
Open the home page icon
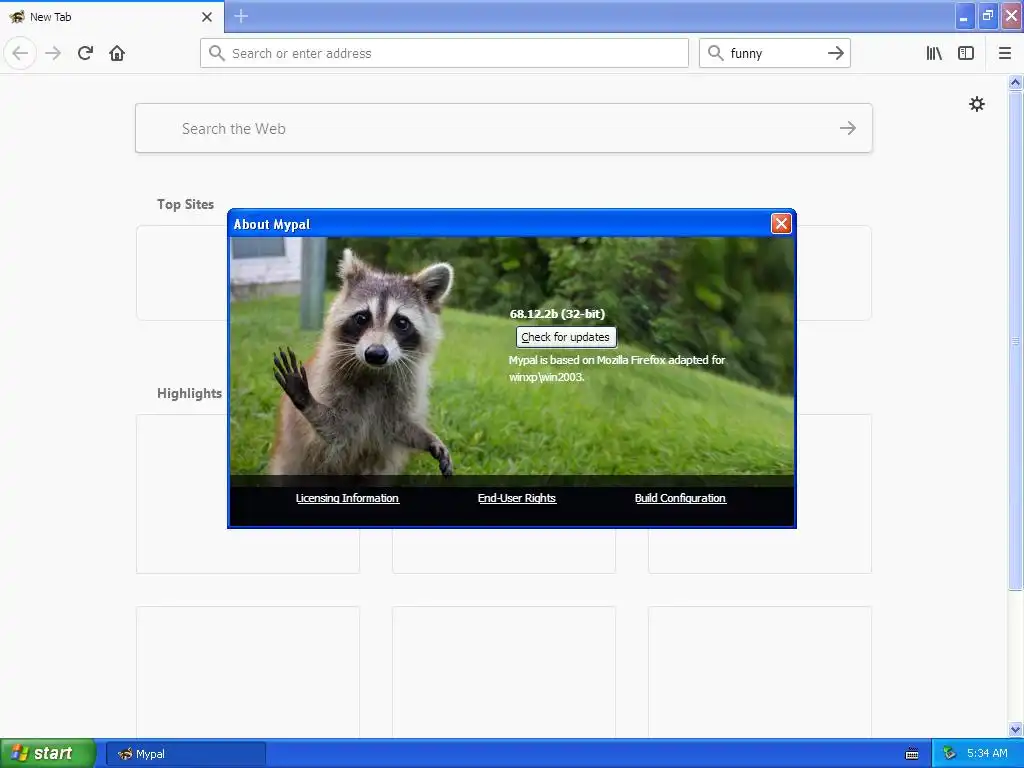click(117, 53)
